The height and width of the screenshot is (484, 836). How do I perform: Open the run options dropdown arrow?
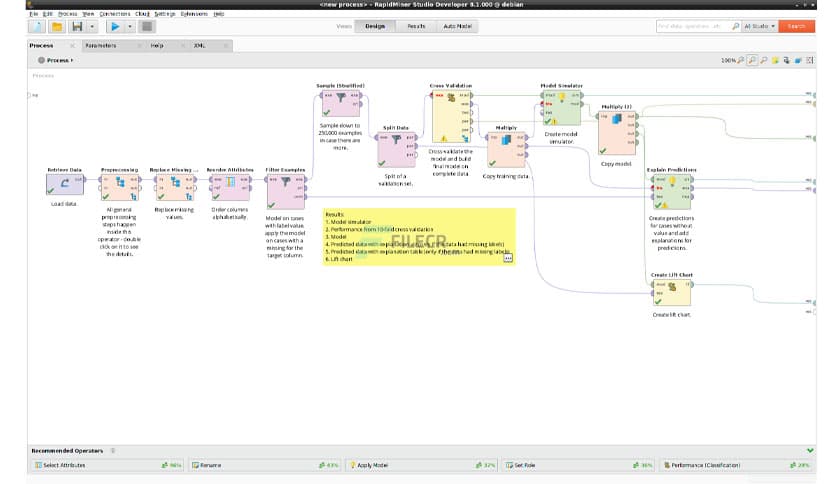pyautogui.click(x=130, y=26)
